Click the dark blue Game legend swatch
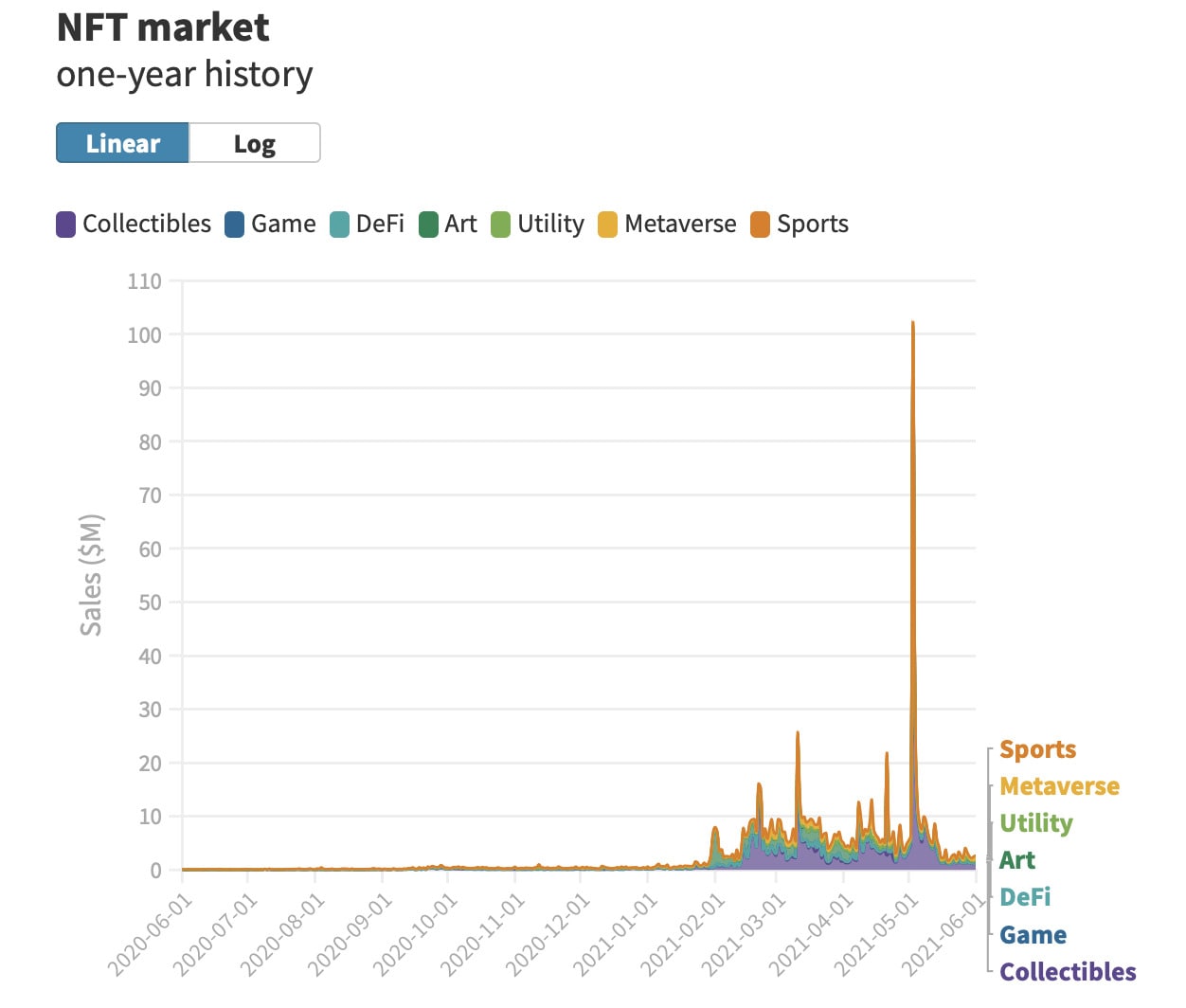This screenshot has height=1008, width=1186. click(235, 225)
